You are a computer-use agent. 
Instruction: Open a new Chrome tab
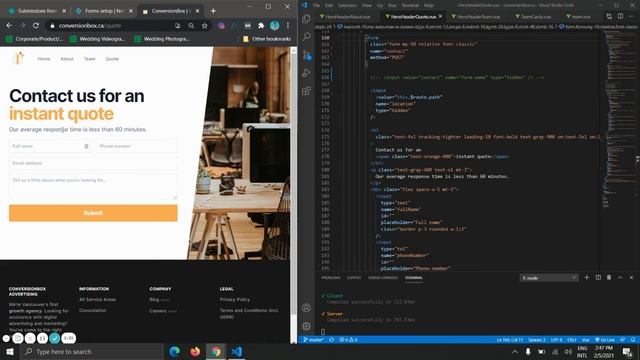213,11
